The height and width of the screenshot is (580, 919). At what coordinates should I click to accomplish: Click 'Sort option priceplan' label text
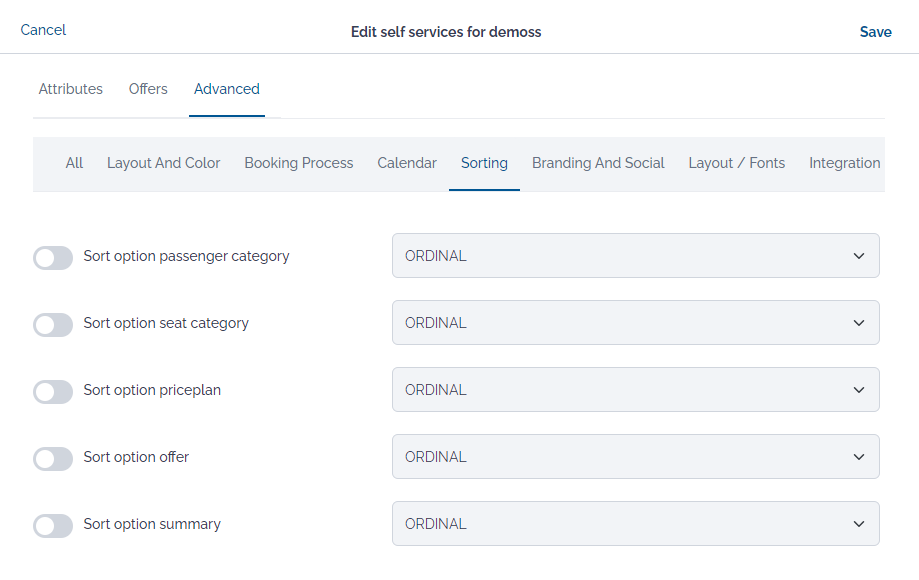[152, 390]
